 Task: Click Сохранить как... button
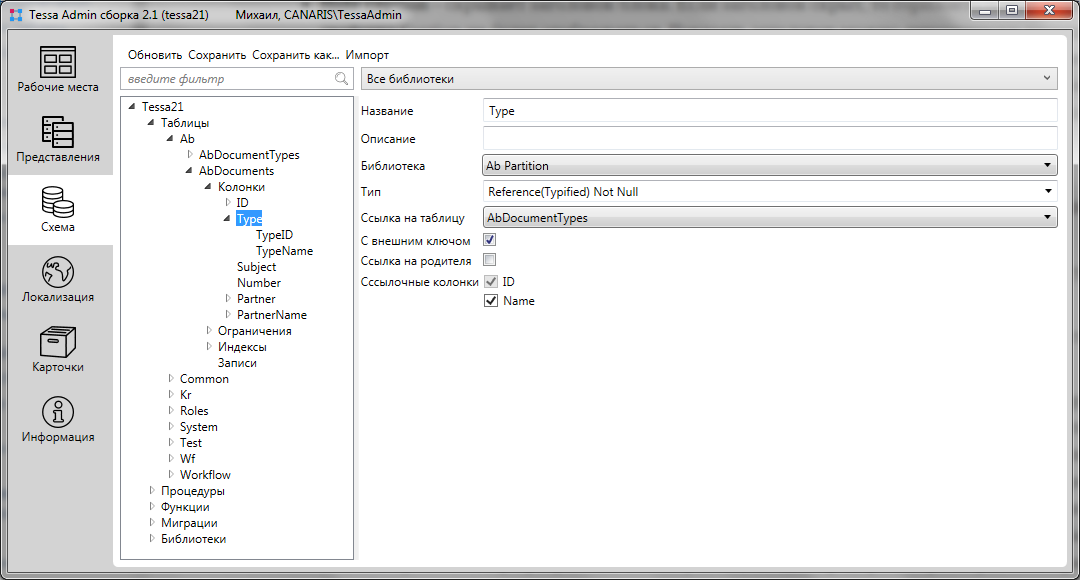point(295,55)
